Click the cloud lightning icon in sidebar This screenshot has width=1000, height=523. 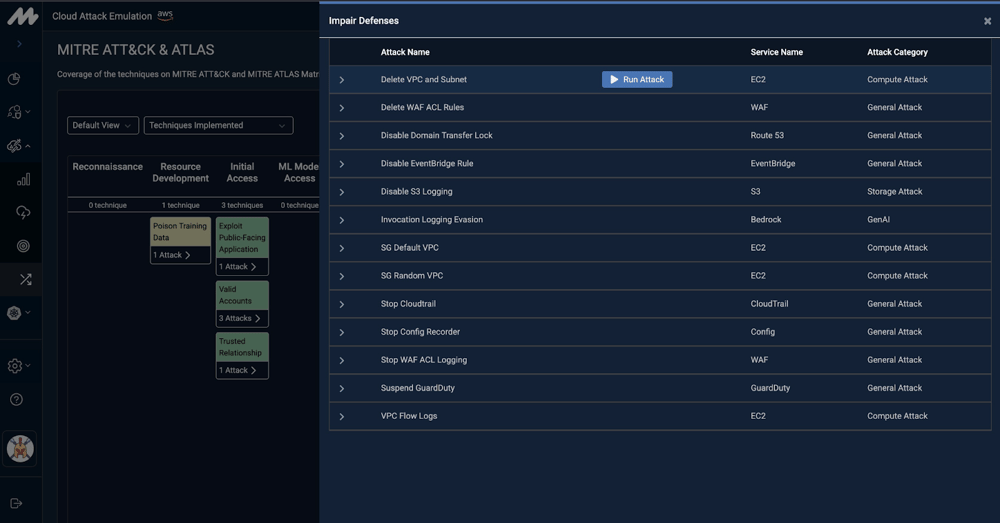(x=23, y=213)
